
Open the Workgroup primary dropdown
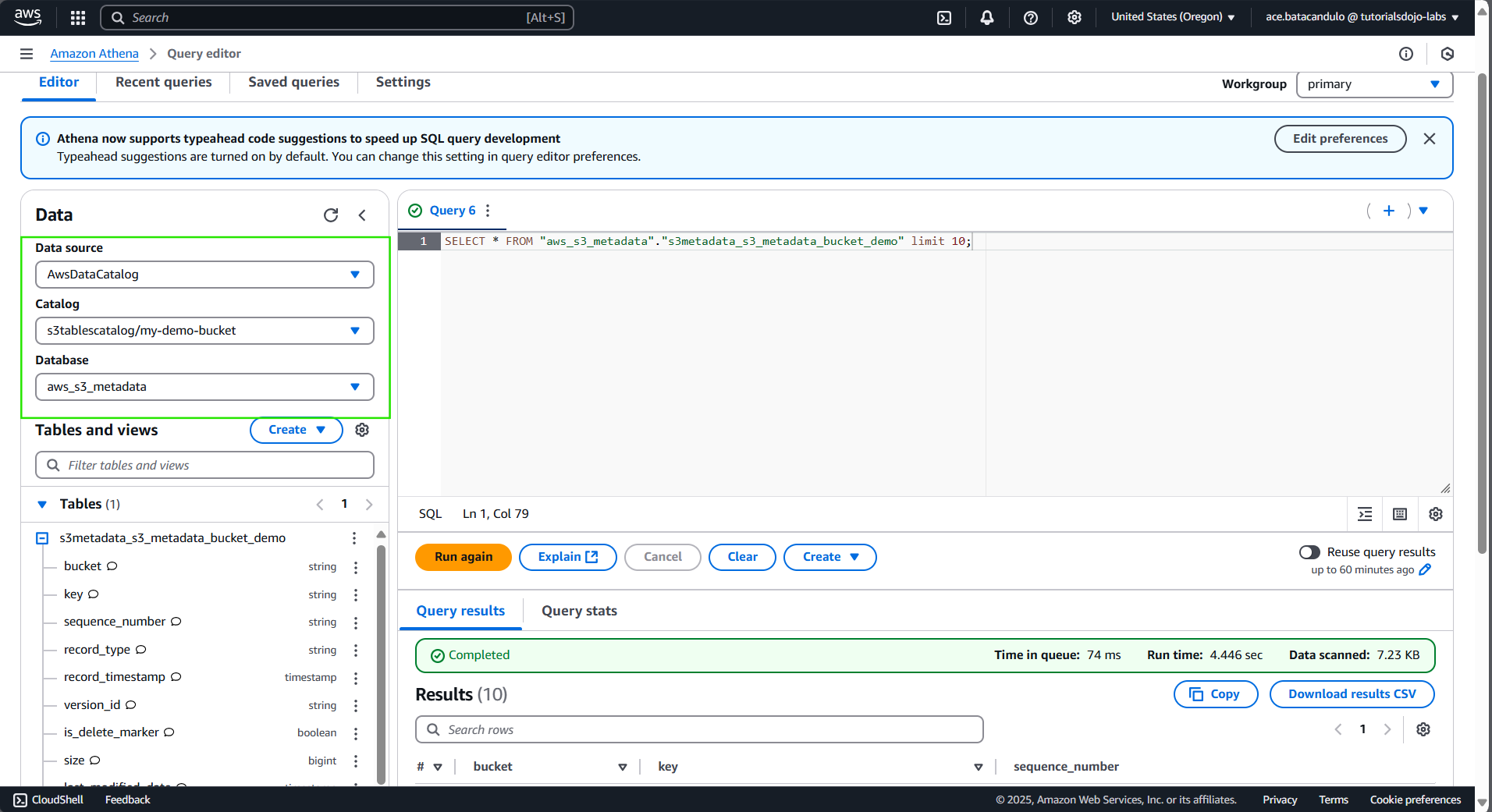[x=1374, y=84]
